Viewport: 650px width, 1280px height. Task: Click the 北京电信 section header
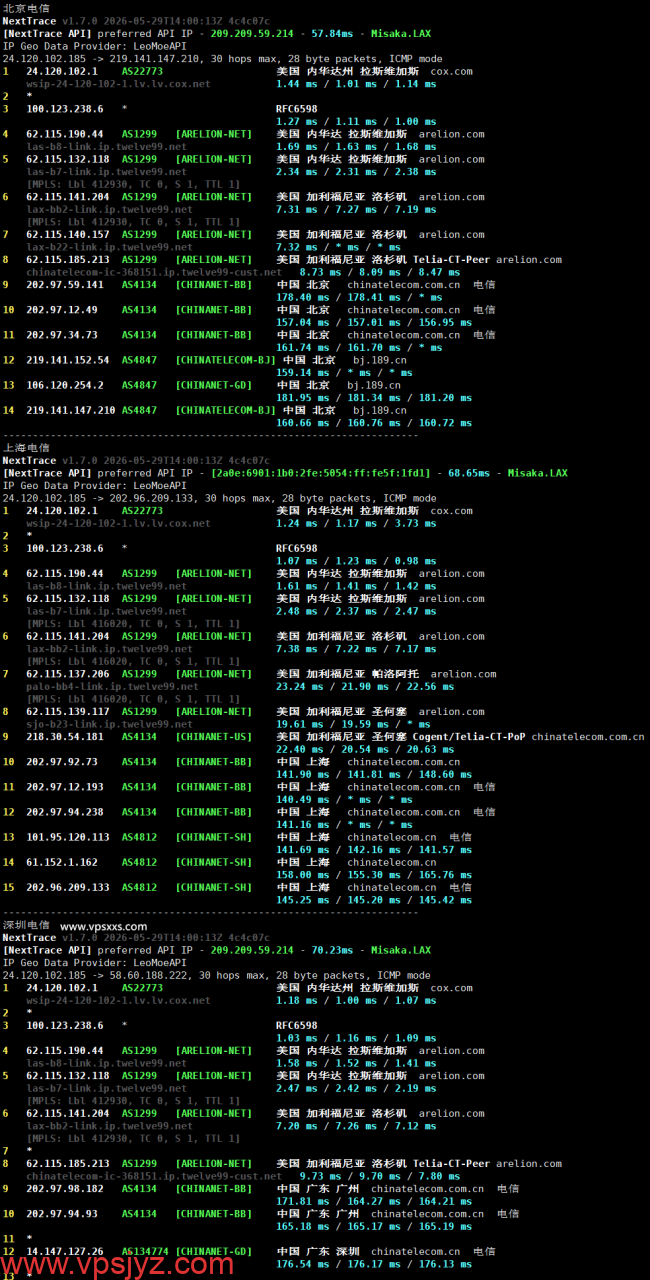(x=26, y=9)
